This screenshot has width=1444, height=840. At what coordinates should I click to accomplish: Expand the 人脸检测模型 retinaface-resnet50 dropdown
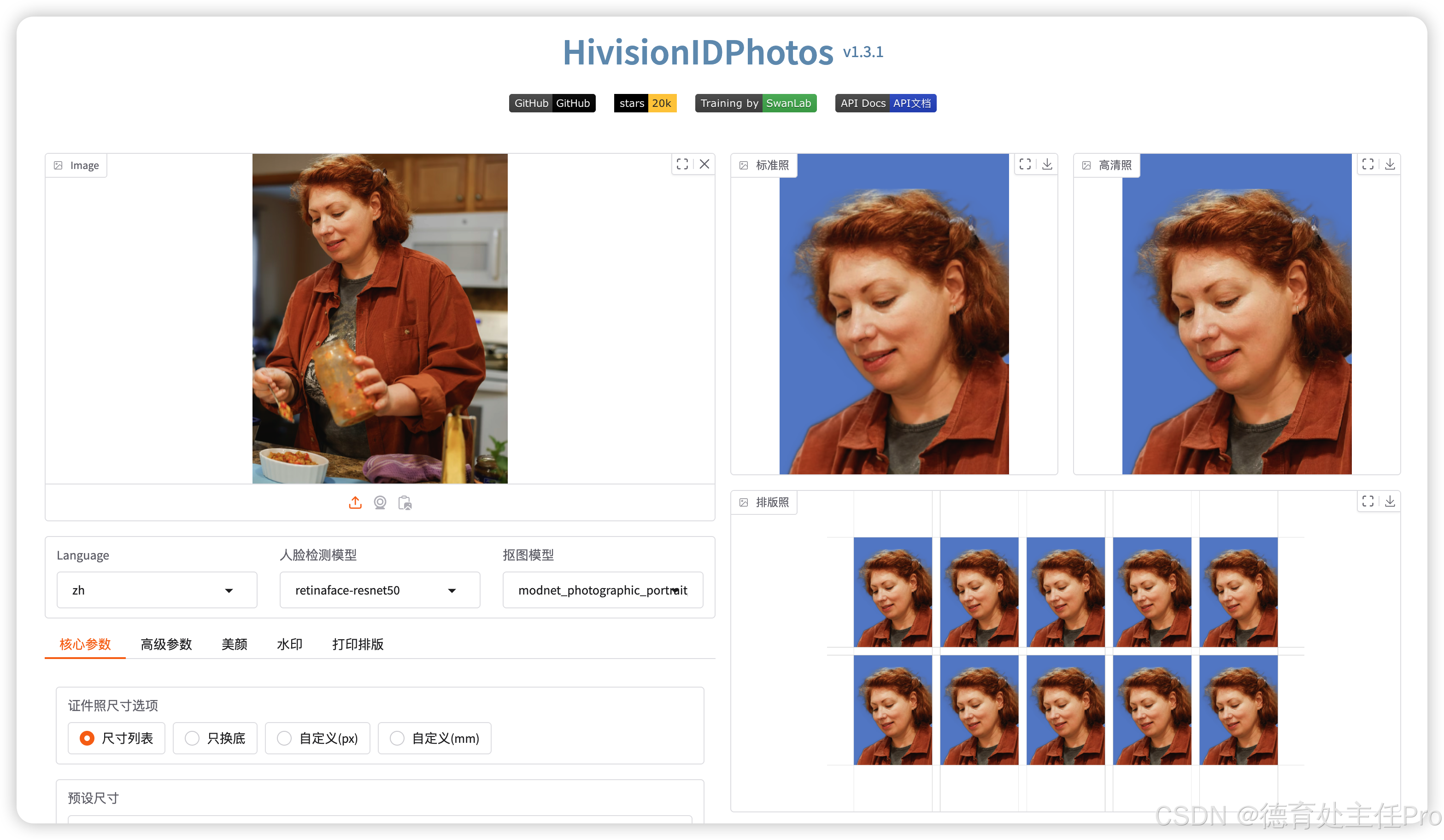[379, 590]
